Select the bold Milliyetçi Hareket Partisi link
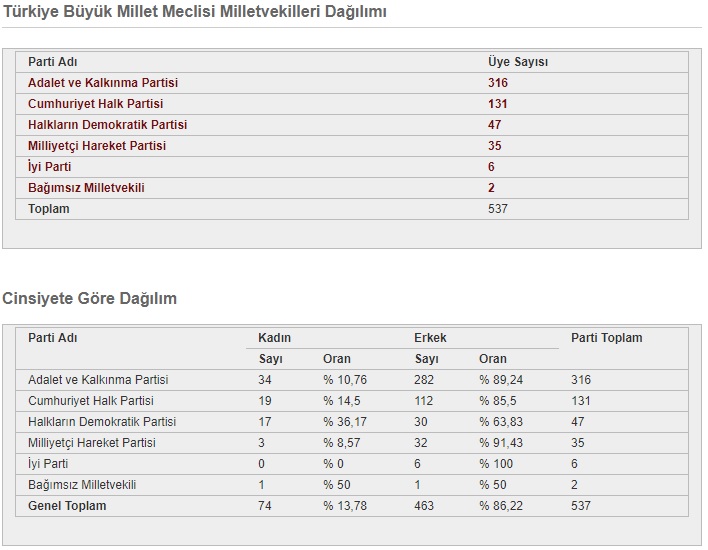Image resolution: width=708 pixels, height=550 pixels. point(96,146)
